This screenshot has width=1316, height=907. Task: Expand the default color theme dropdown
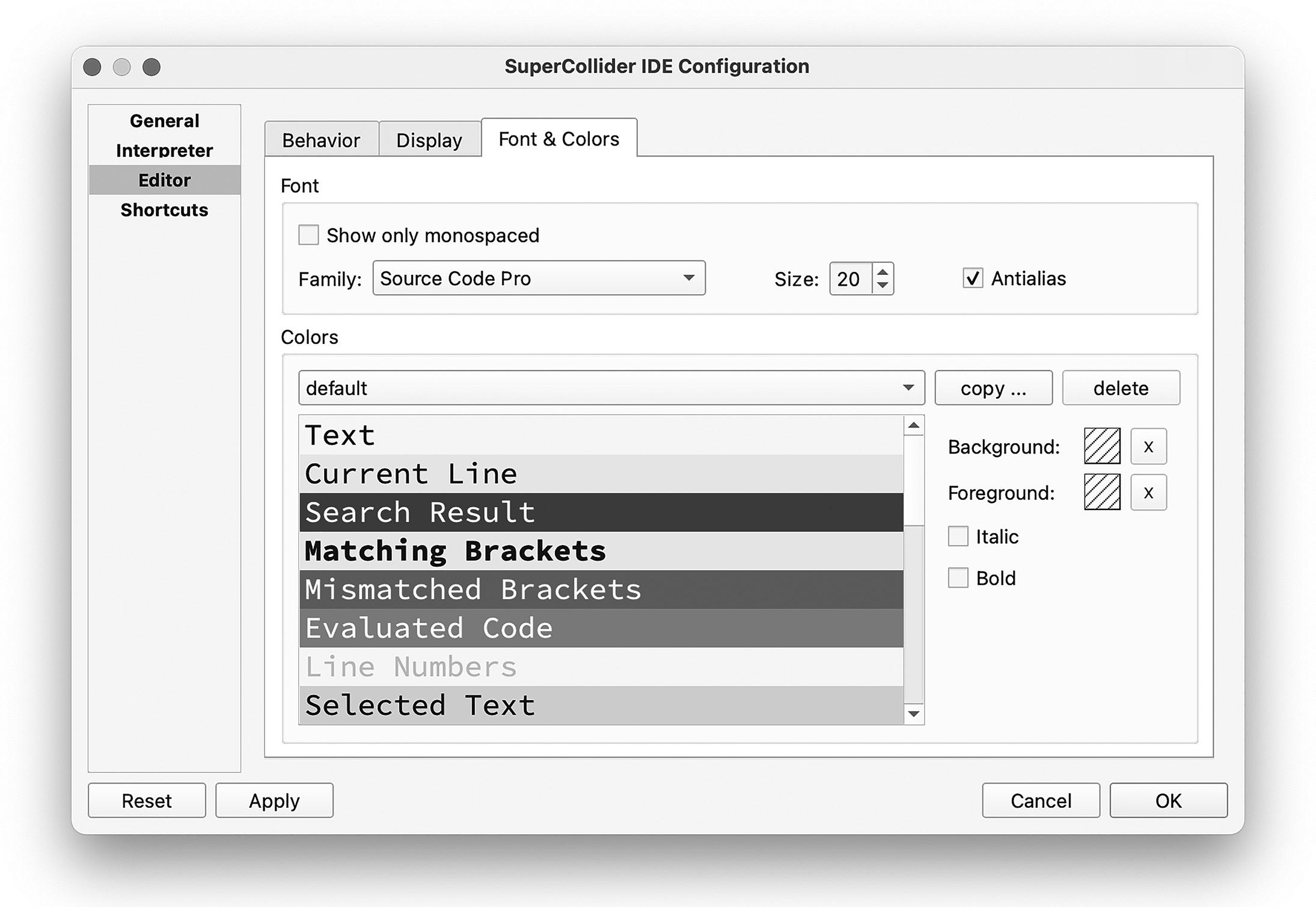tap(611, 388)
